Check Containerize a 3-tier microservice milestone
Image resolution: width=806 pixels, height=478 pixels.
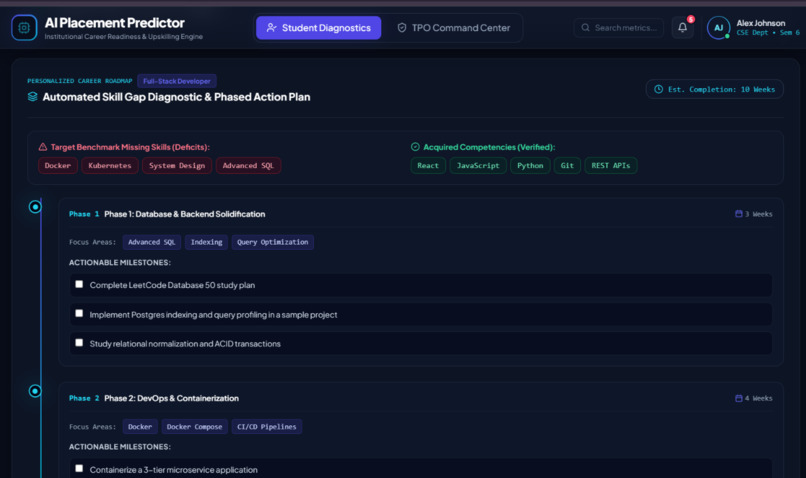[x=79, y=469]
